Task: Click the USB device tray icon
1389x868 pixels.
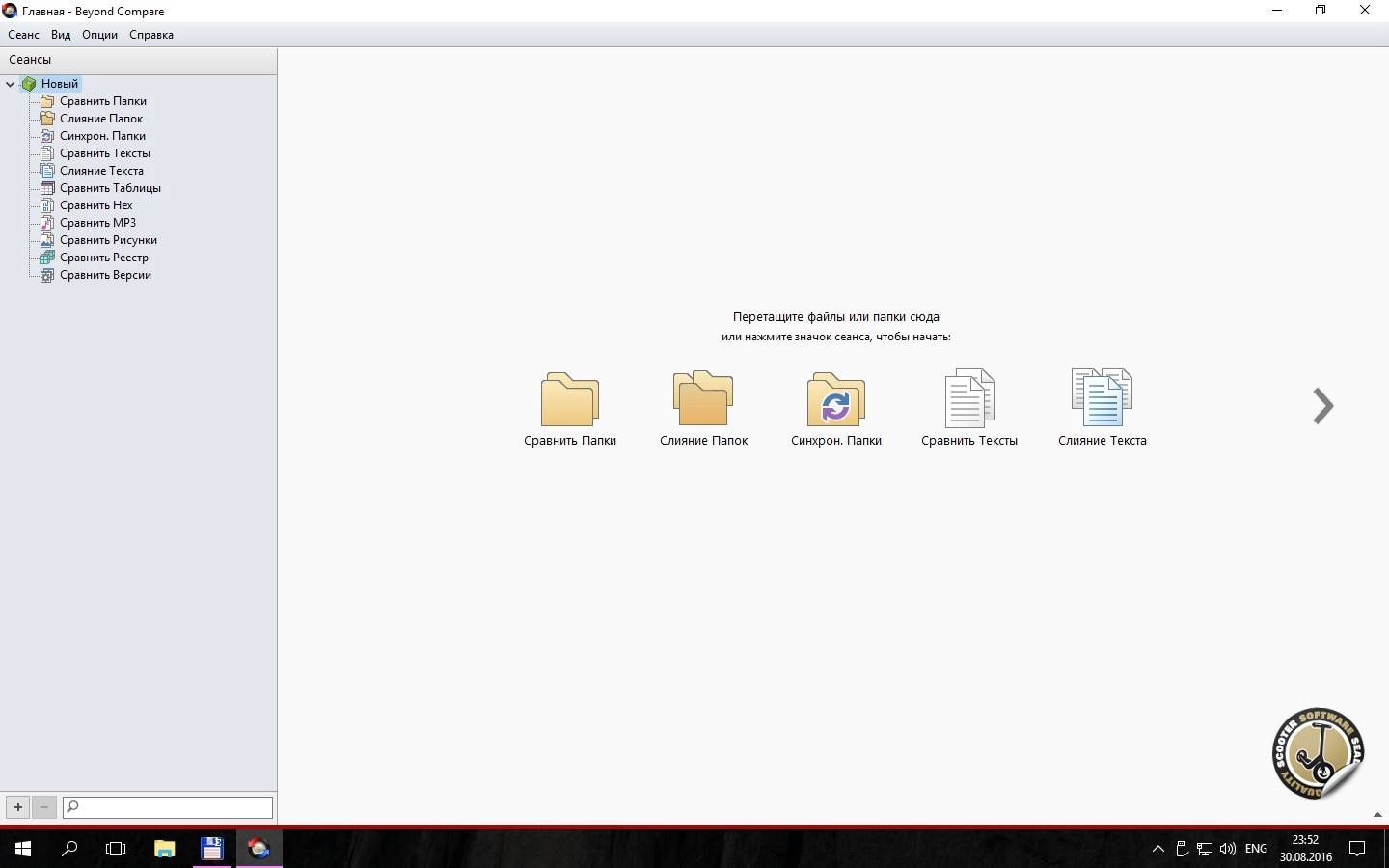Action: coord(1182,849)
